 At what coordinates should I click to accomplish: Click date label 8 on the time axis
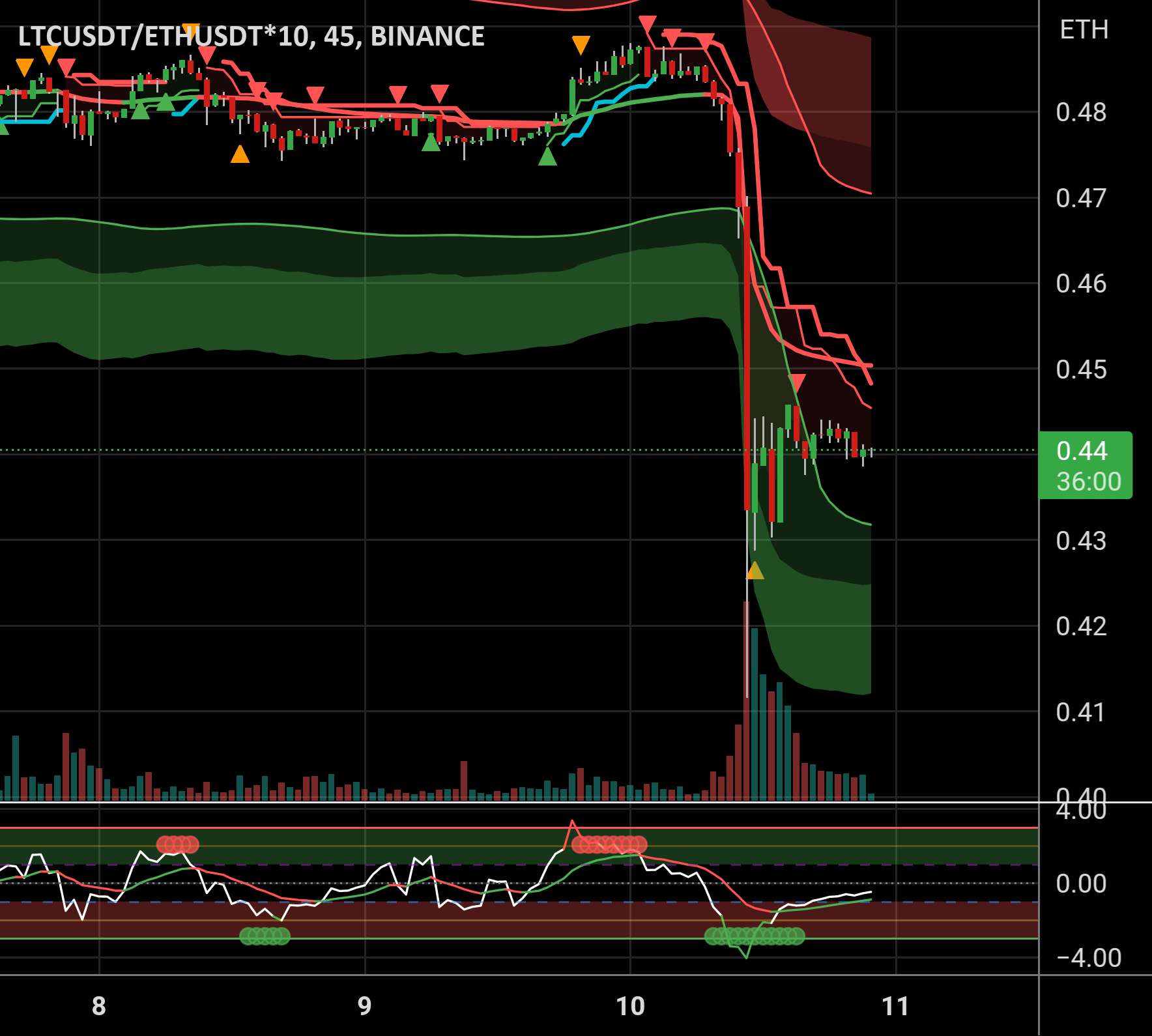99,1006
